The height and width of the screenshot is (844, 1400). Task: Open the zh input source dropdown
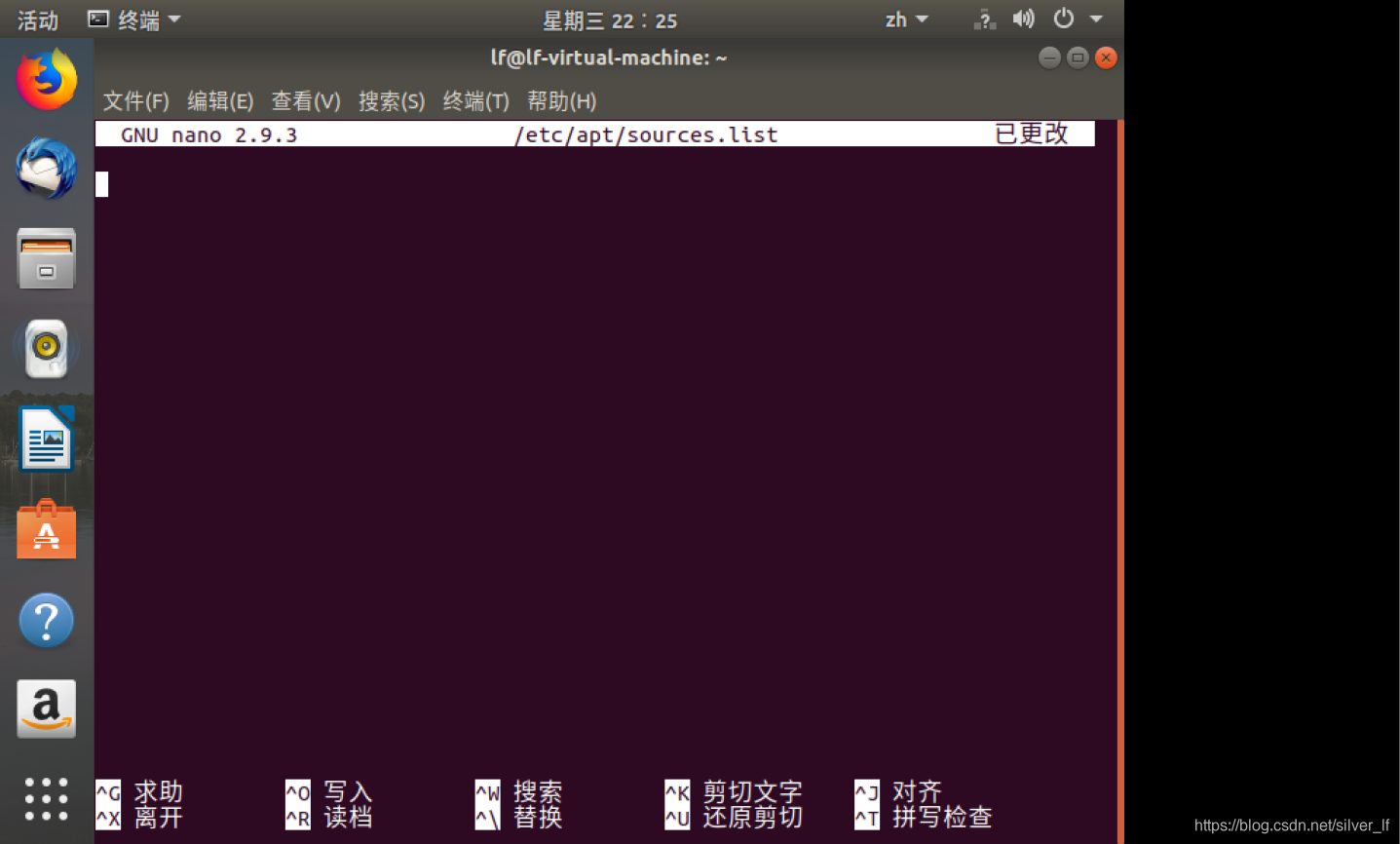(906, 19)
